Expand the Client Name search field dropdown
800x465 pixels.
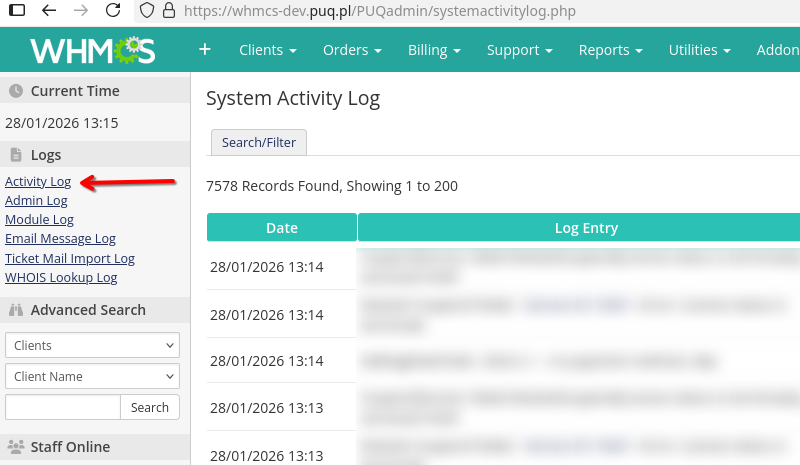pos(91,376)
